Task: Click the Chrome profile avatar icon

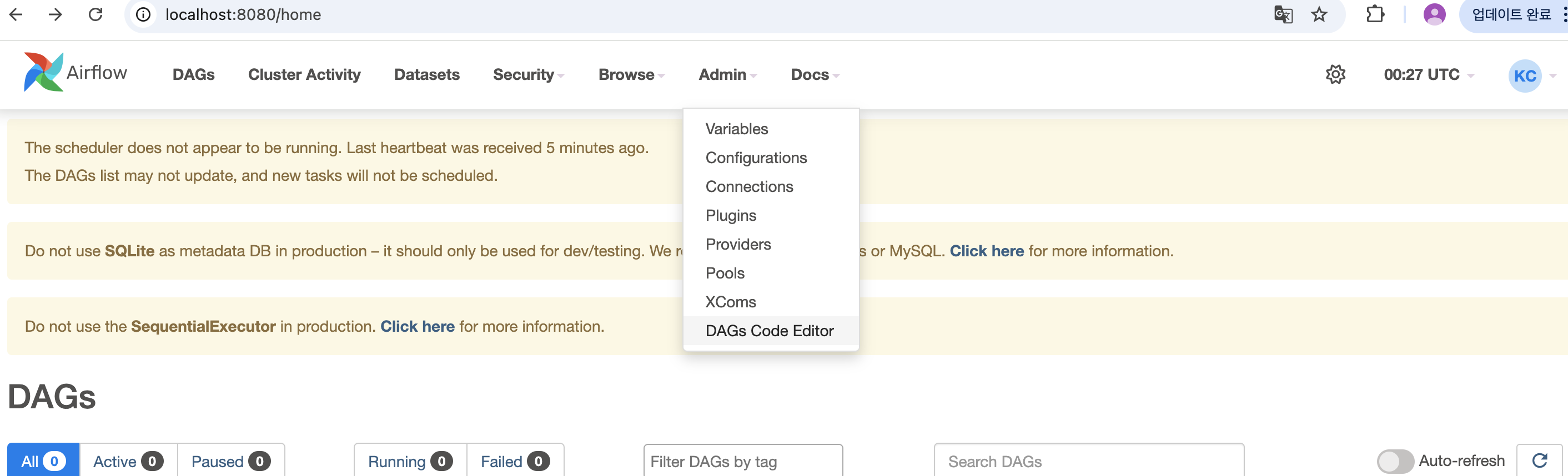Action: tap(1434, 14)
